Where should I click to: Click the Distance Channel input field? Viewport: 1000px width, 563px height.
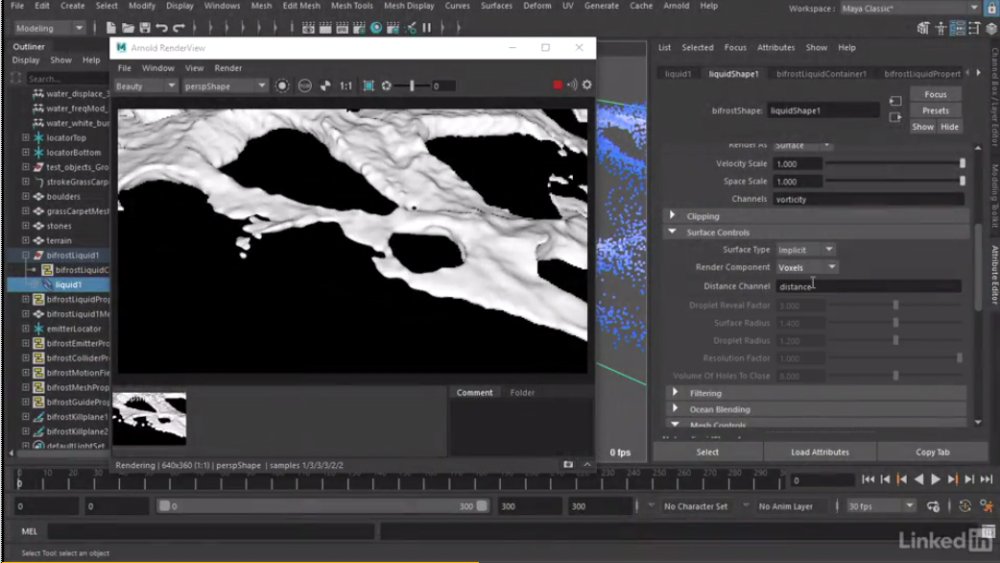869,286
